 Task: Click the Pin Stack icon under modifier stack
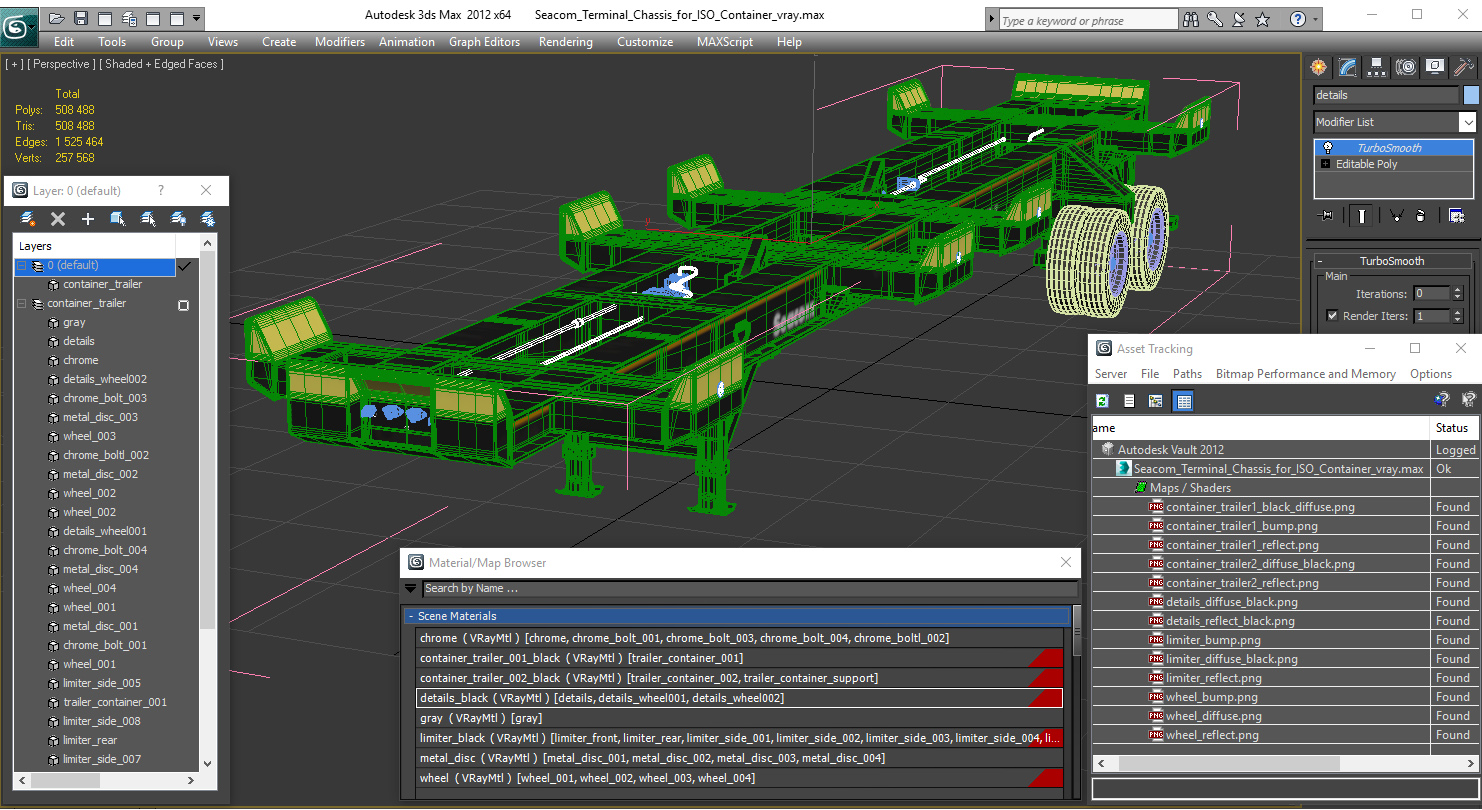click(1327, 215)
